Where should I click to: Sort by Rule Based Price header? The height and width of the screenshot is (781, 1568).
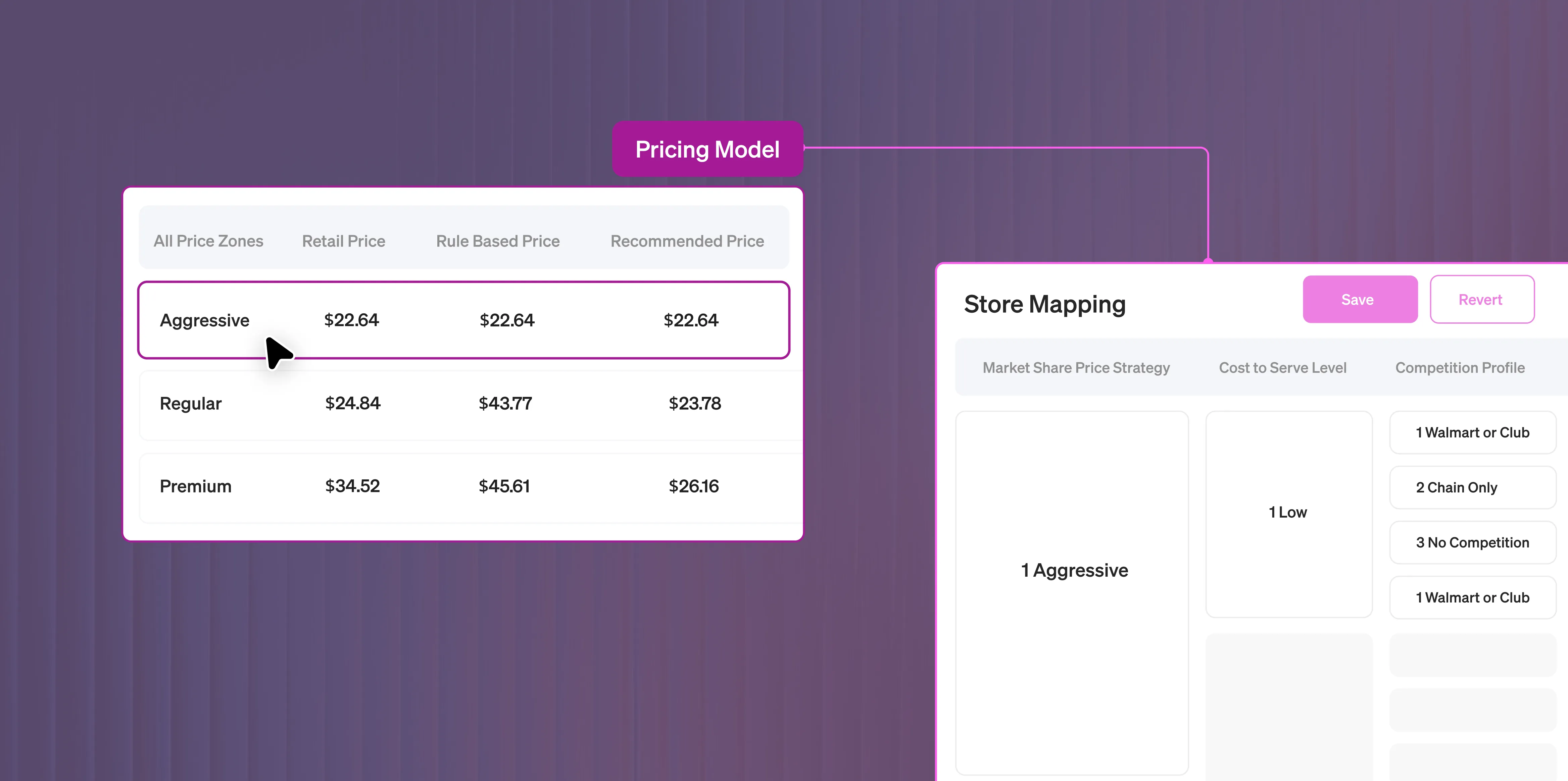[x=497, y=241]
